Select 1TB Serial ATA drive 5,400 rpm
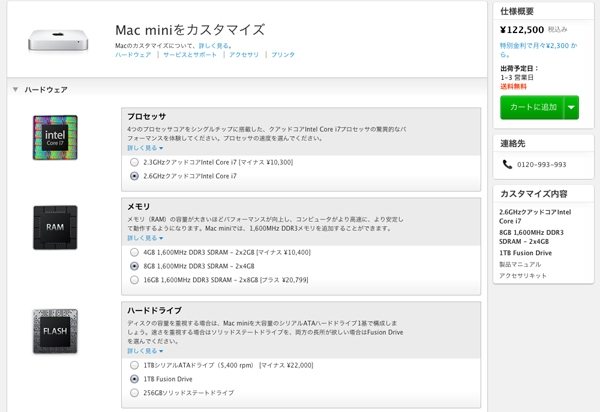Screen dimensions: 600x412 coord(134,365)
